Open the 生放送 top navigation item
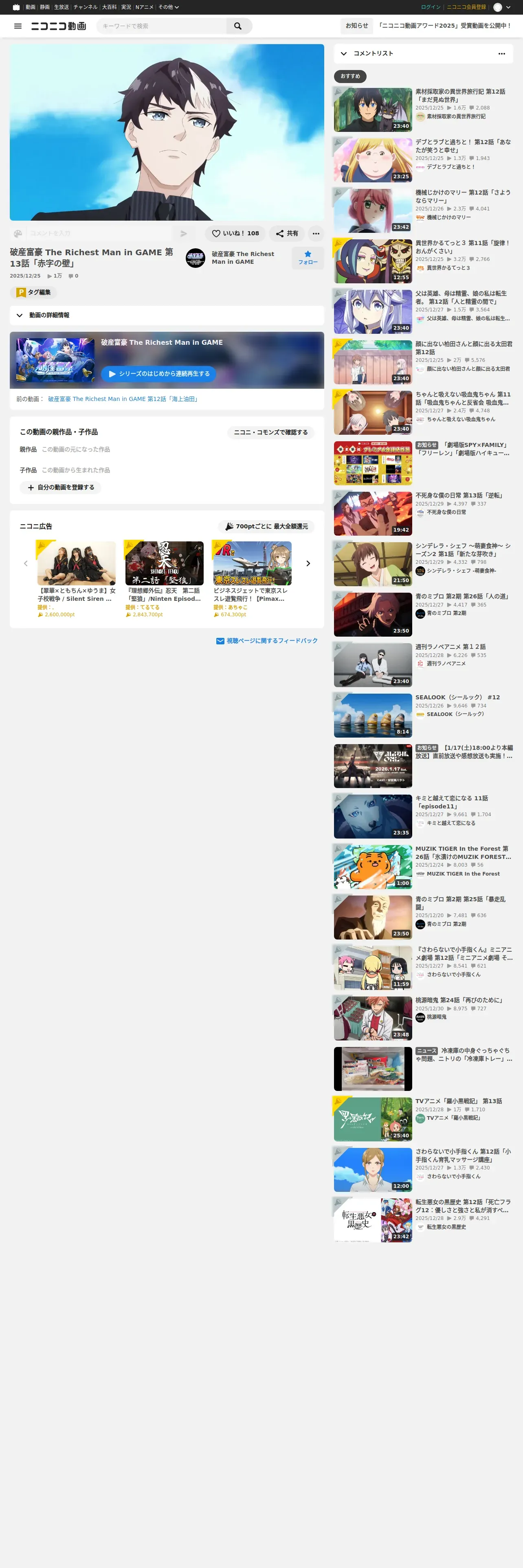 [62, 7]
